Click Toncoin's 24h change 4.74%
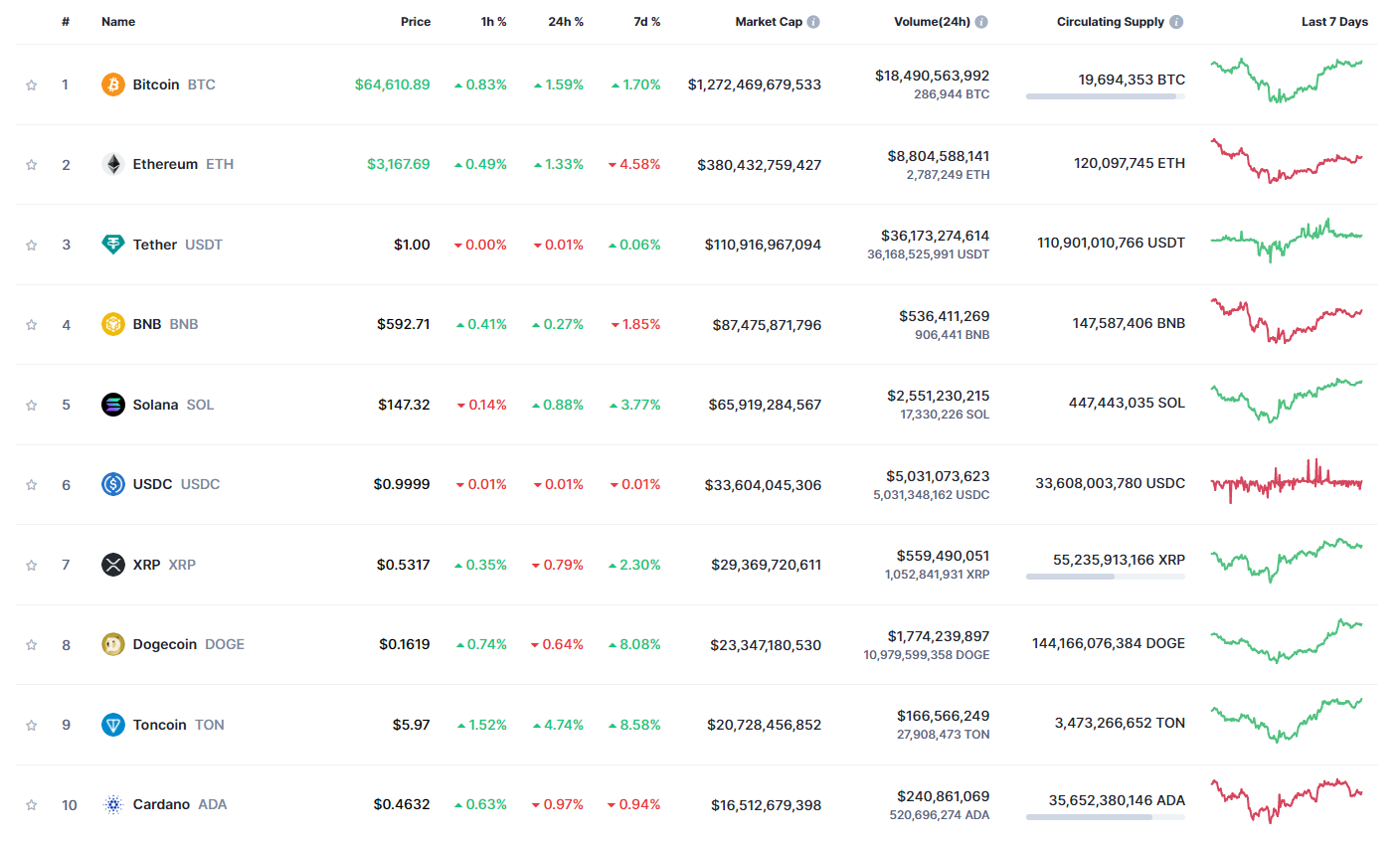 click(558, 725)
